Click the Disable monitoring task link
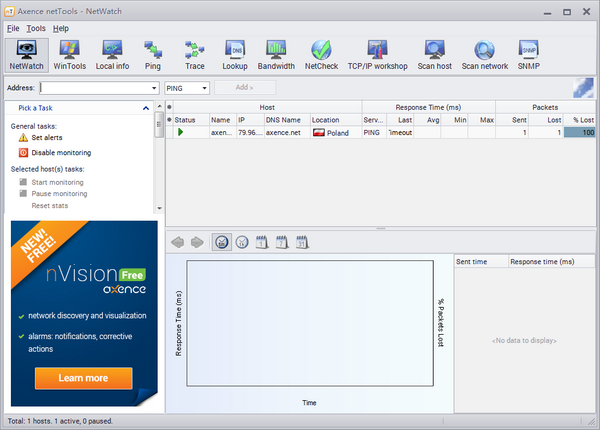The height and width of the screenshot is (430, 600). click(x=61, y=153)
